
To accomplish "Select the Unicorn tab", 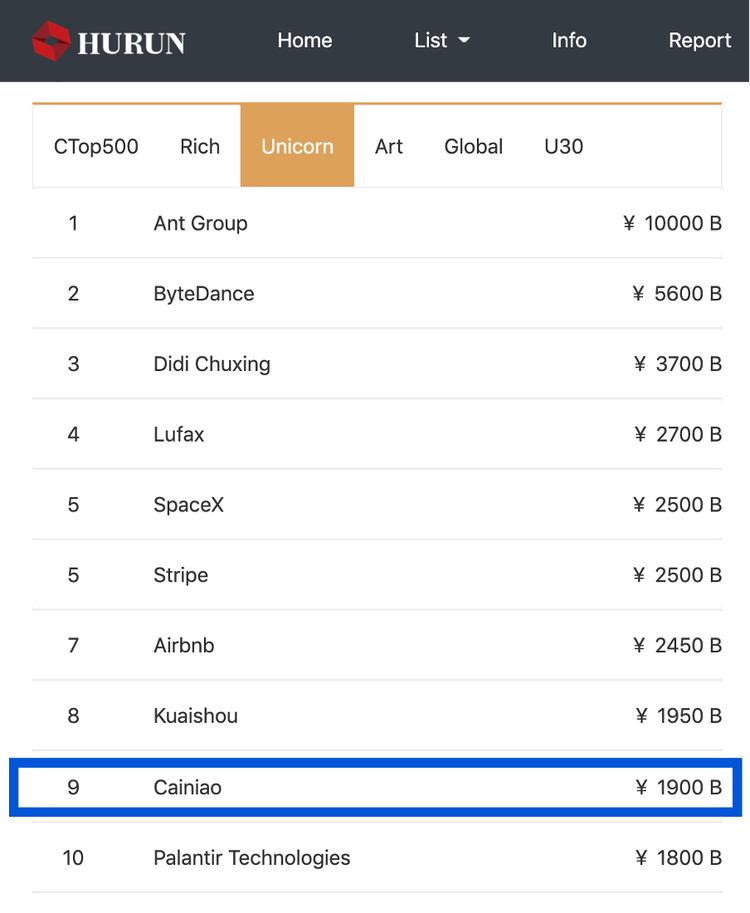I will point(297,146).
